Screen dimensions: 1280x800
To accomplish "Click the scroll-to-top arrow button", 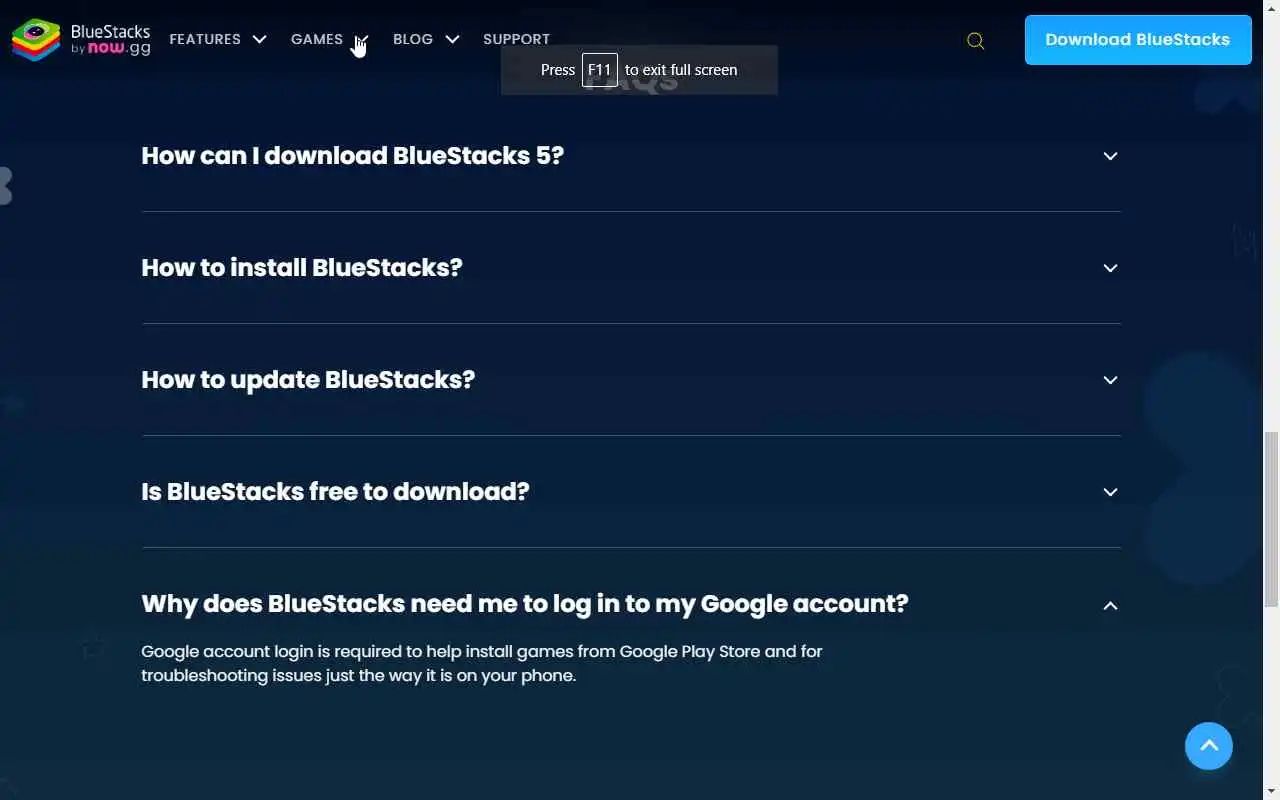I will 1209,746.
